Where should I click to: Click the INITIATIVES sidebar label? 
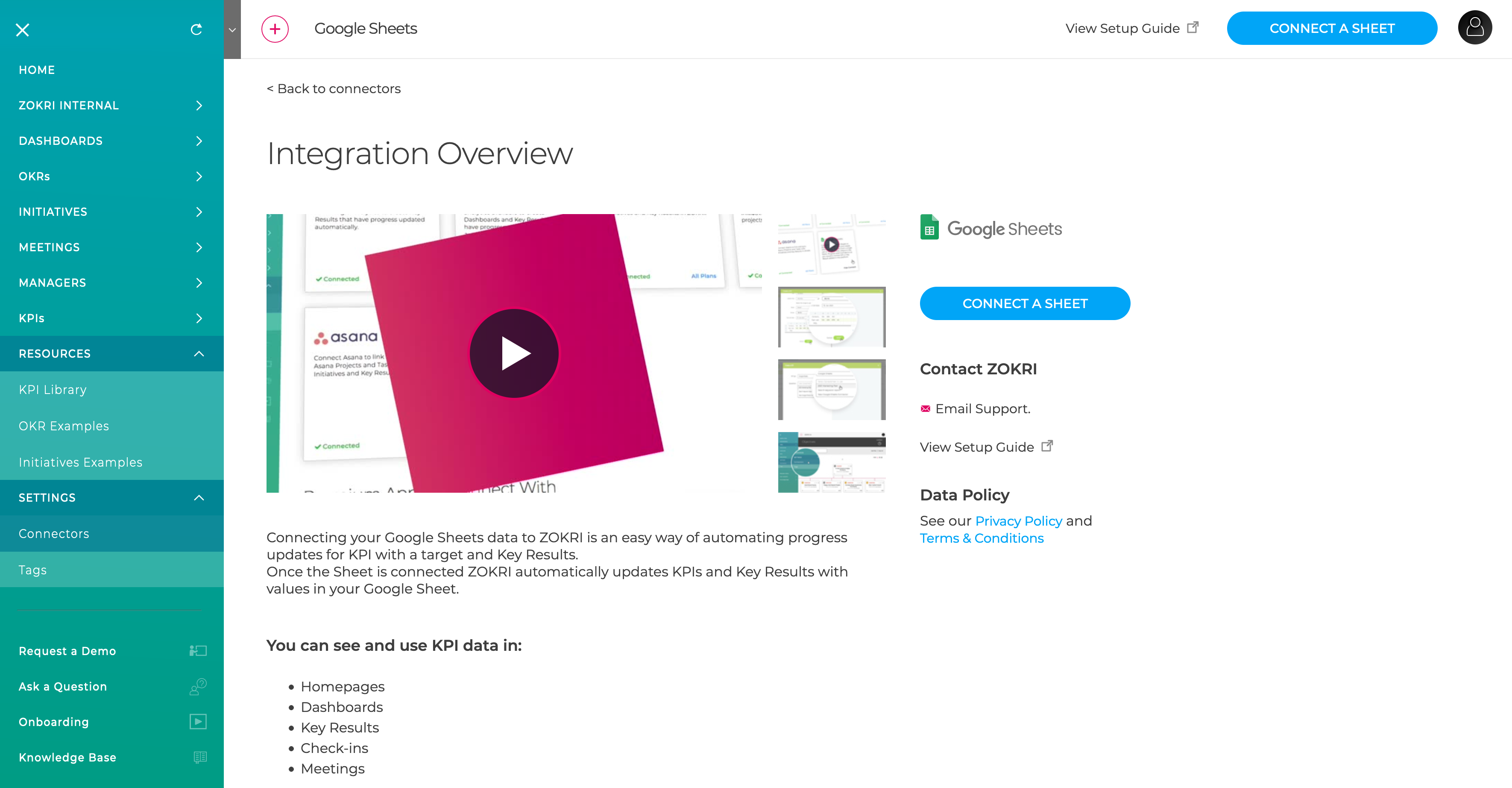(53, 212)
